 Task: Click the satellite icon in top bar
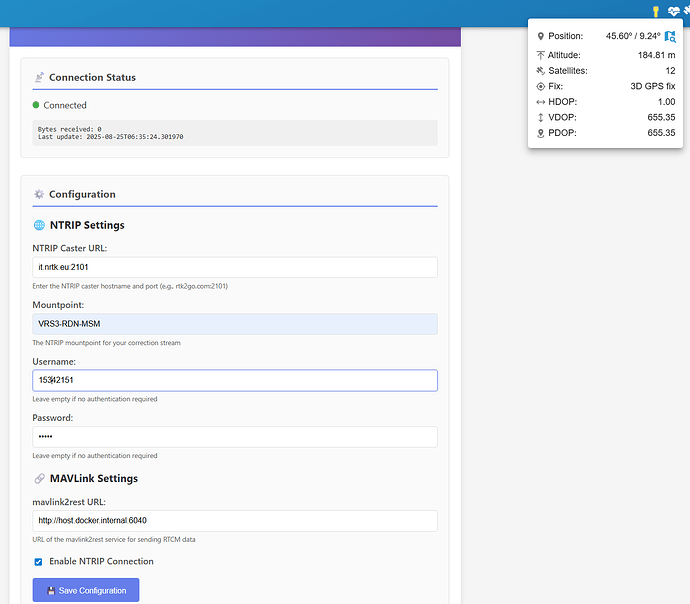(686, 11)
